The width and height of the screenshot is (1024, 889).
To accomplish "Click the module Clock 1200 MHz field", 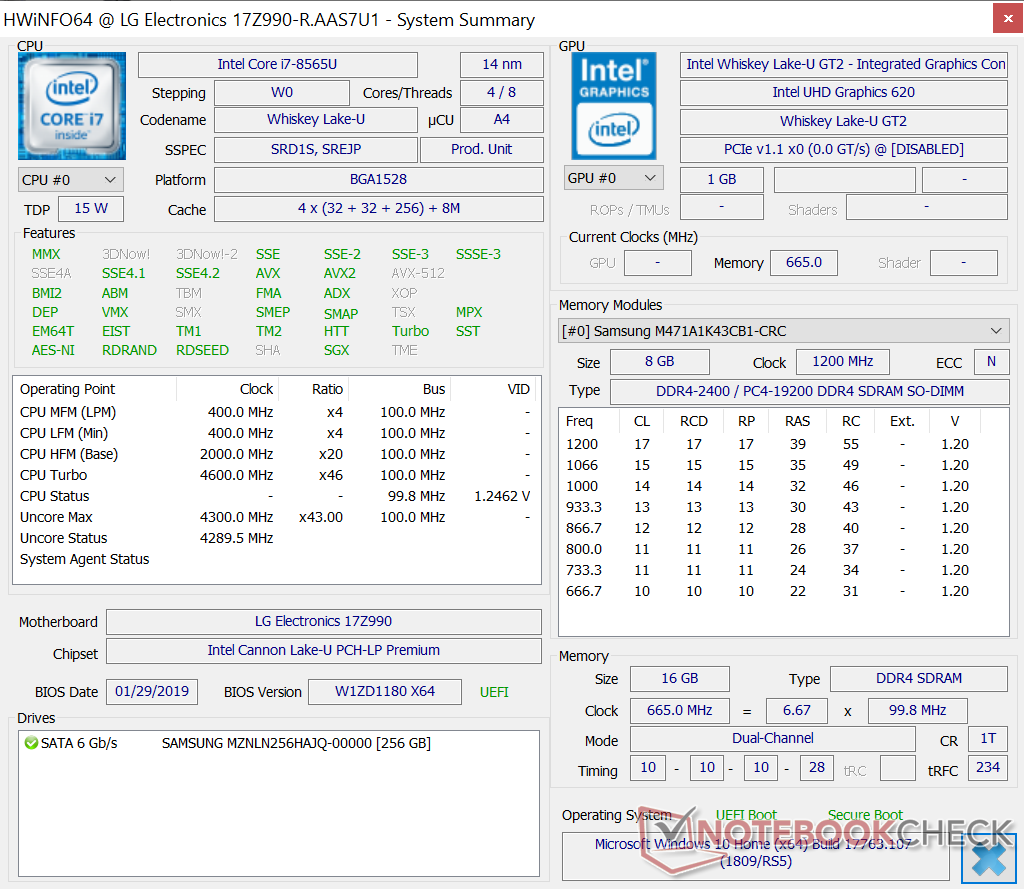I will (842, 361).
